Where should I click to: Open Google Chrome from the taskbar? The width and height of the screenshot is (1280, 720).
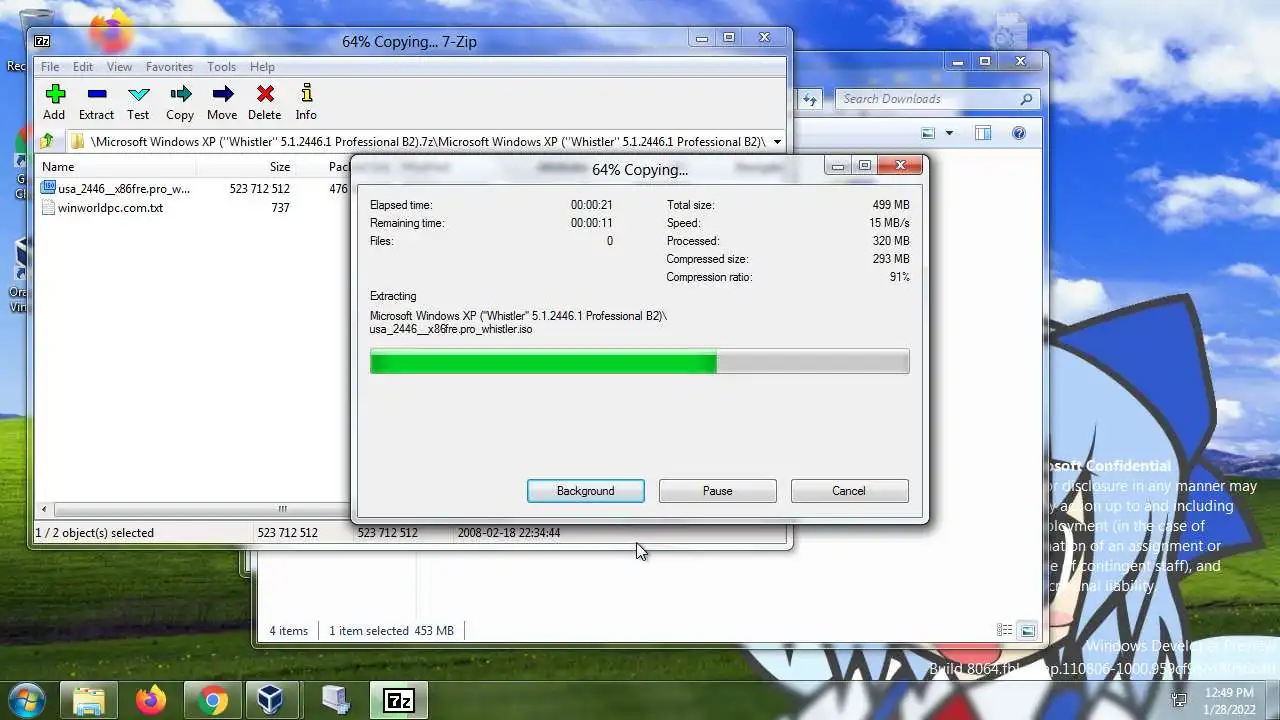click(212, 700)
